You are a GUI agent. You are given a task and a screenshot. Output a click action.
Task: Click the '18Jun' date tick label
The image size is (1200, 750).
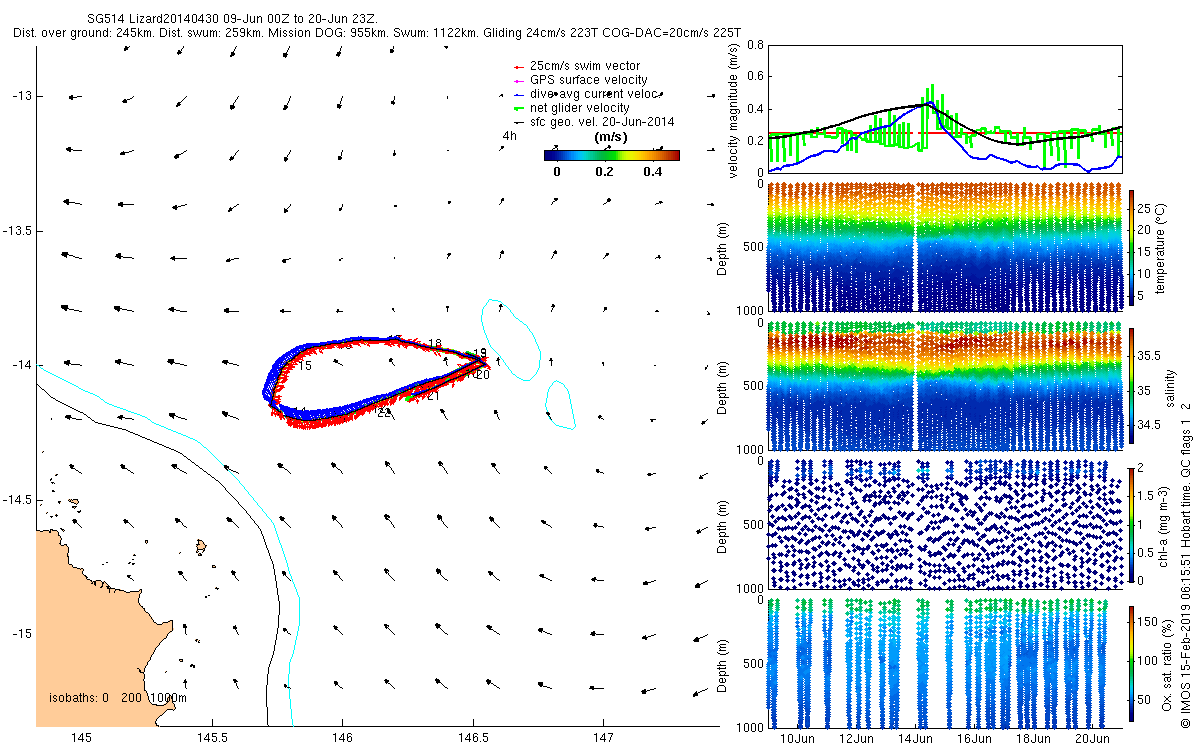[x=1034, y=739]
